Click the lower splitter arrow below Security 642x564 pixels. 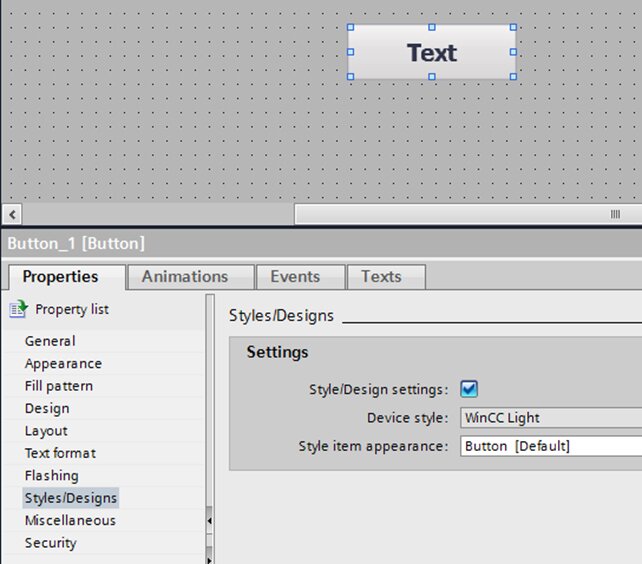pos(209,556)
